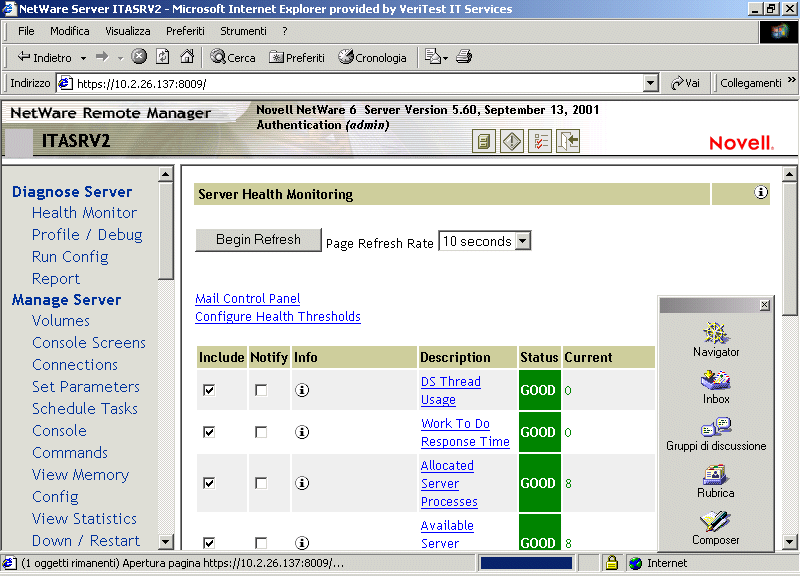Open Gruppi di discussione icon
The image size is (800, 576).
[x=715, y=427]
